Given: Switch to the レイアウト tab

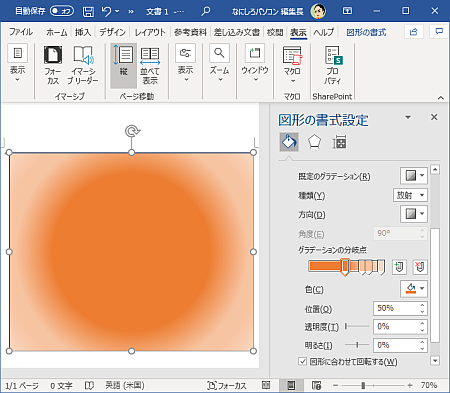Looking at the screenshot, I should (x=150, y=32).
